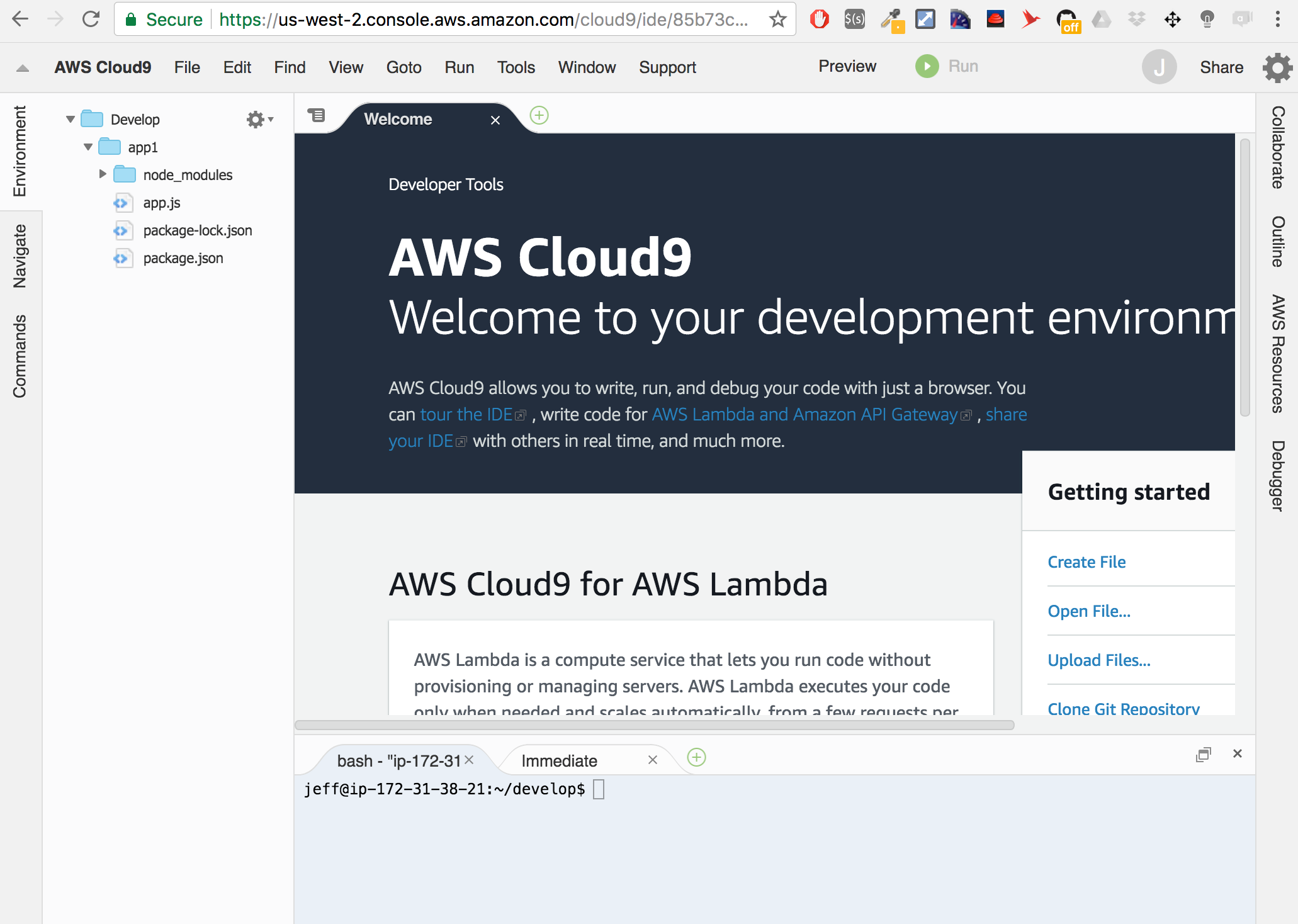This screenshot has height=924, width=1298.
Task: Click Clone Git Repository link
Action: point(1124,707)
